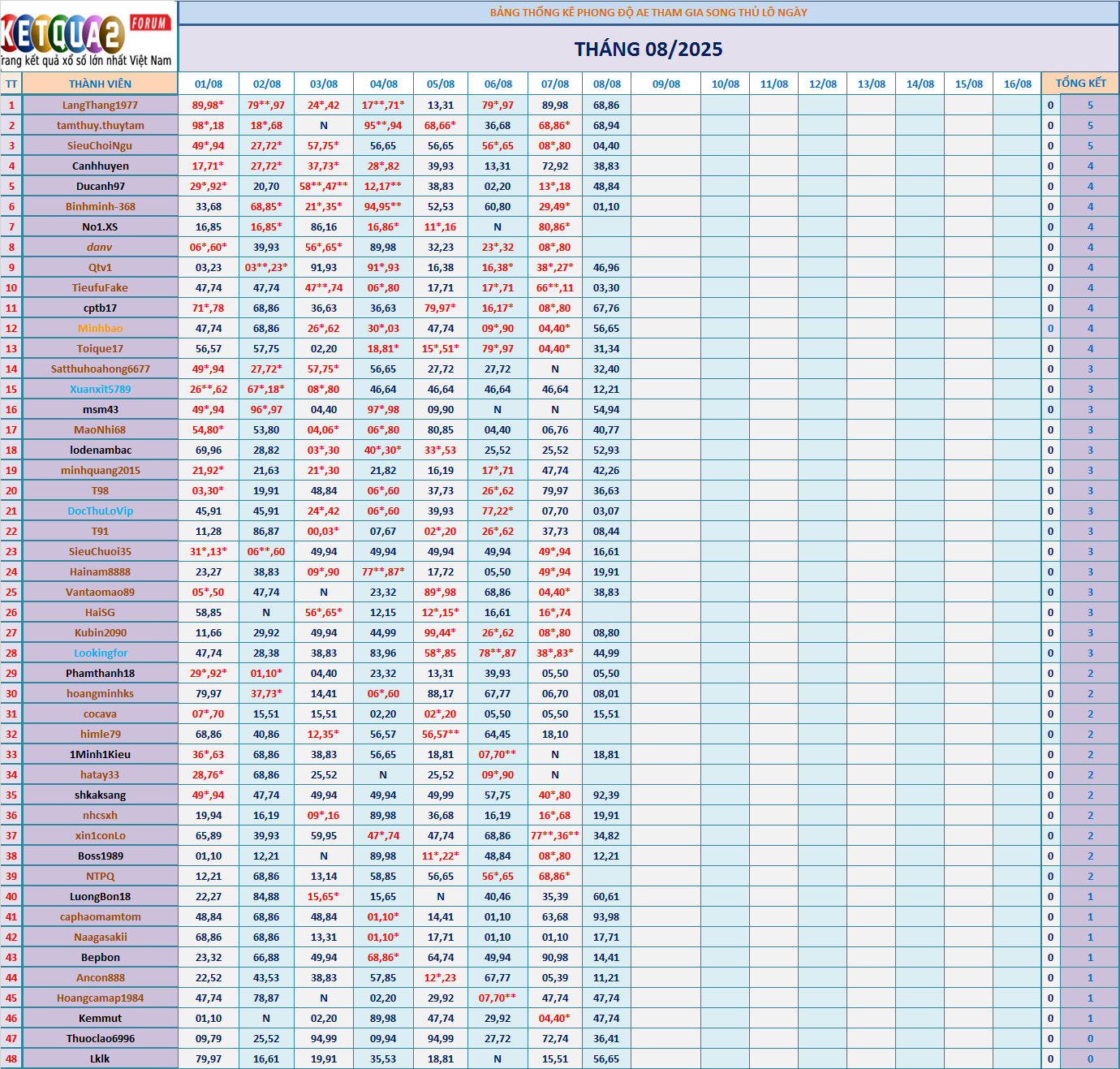The width and height of the screenshot is (1120, 1069).
Task: Select member name SieuChuoi35
Action: pos(100,551)
